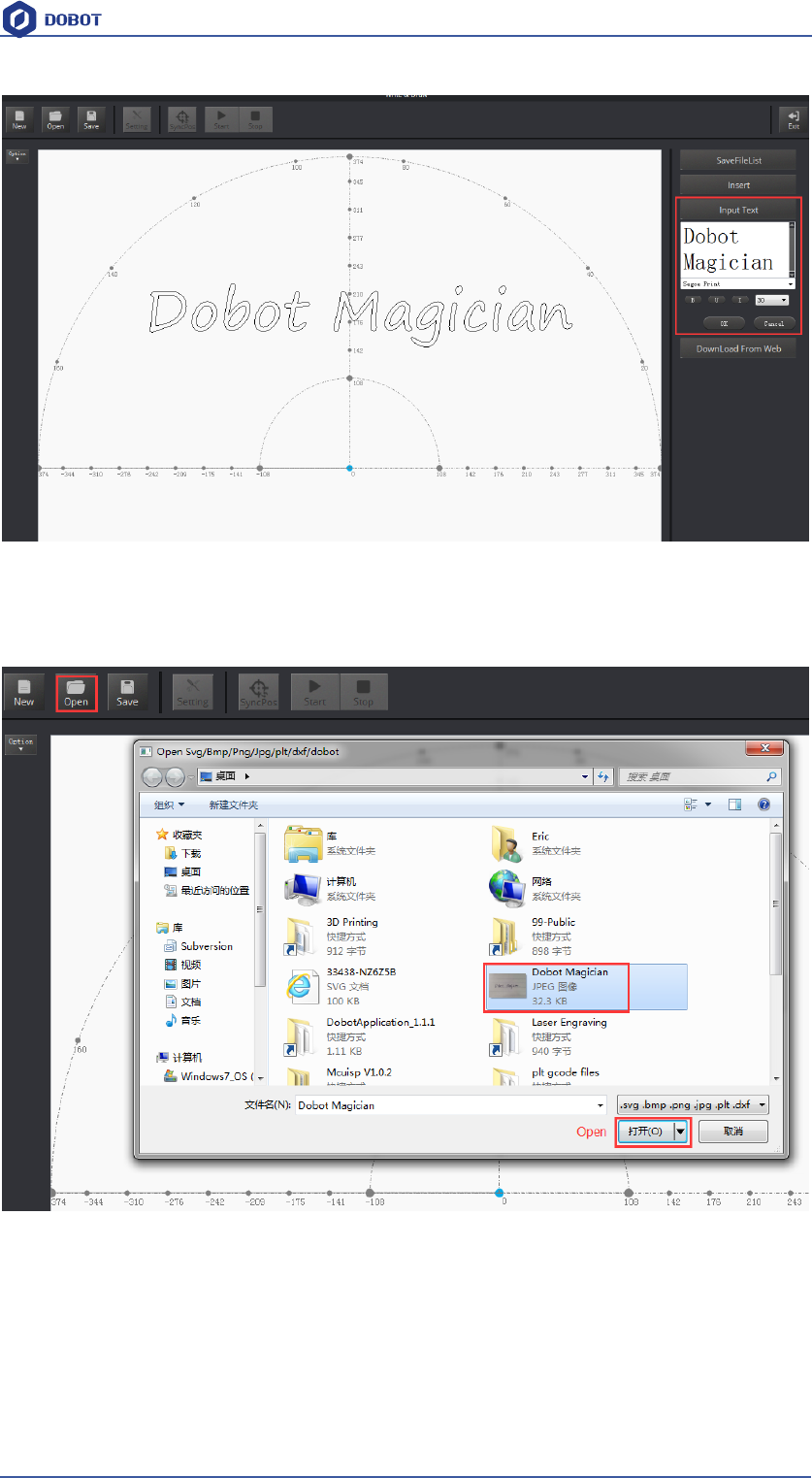Click the back arrow in the file dialog
Screen dimensions: 812x1478
click(154, 776)
